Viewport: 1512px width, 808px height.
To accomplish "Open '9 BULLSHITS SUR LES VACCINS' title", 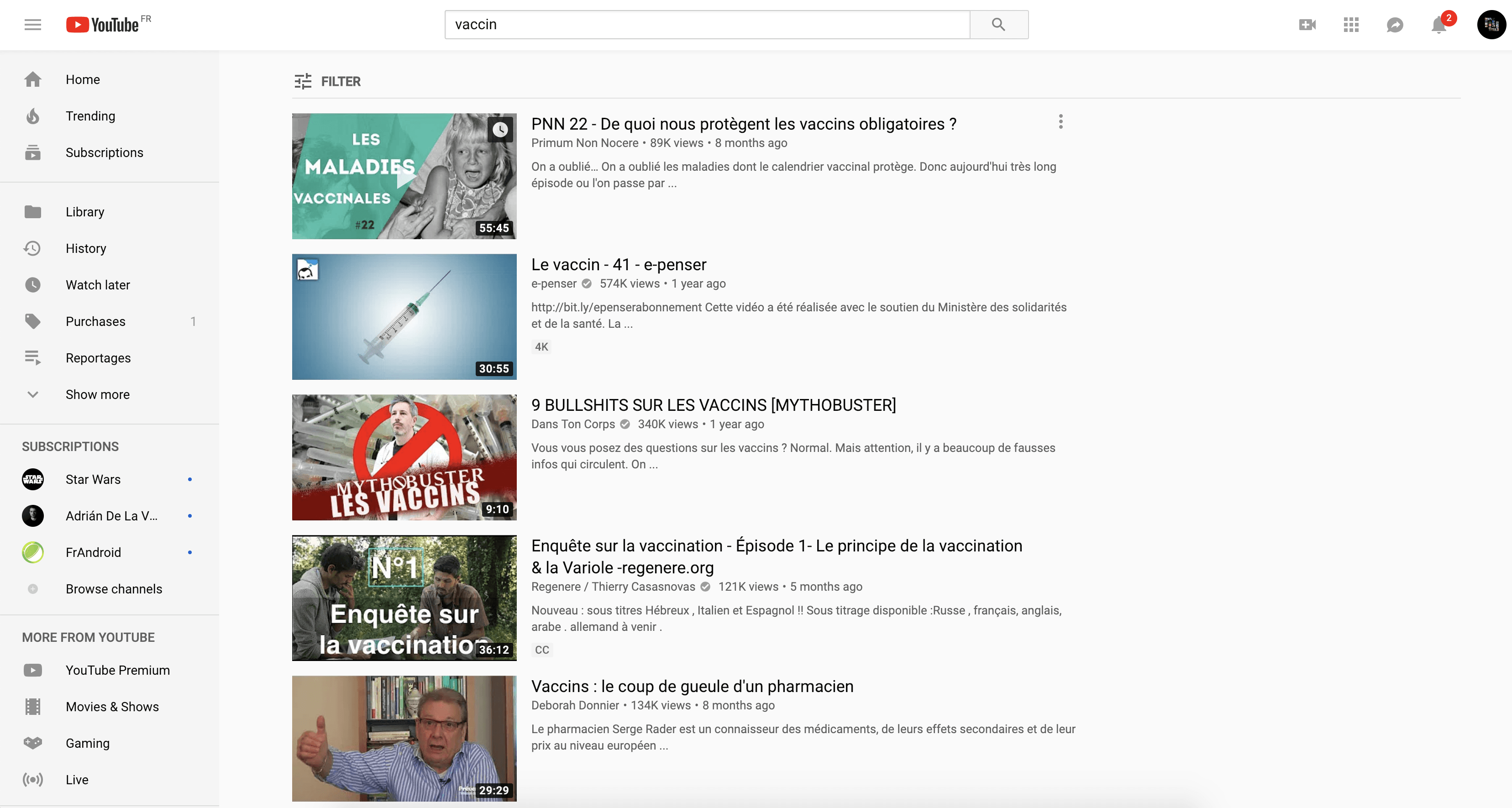I will pos(713,405).
